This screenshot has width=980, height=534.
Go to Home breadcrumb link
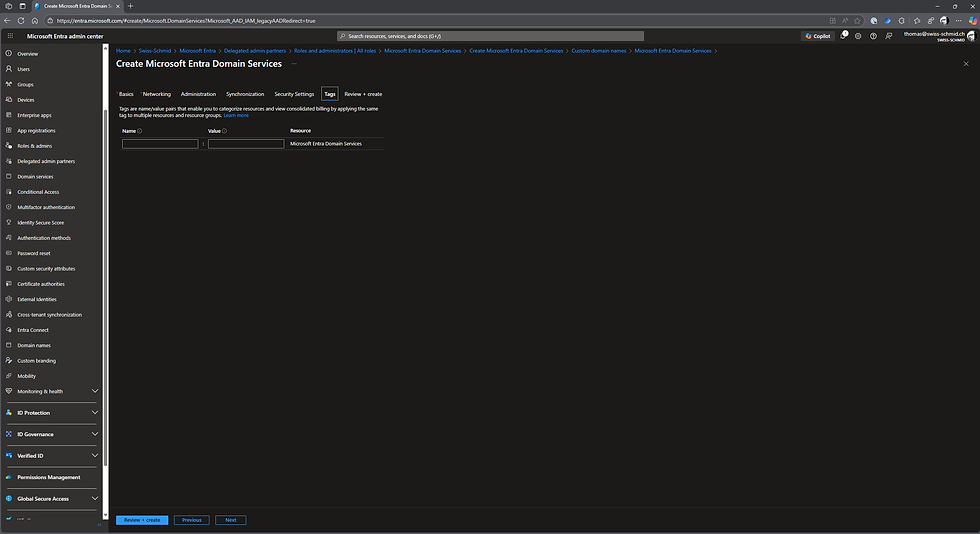[123, 51]
